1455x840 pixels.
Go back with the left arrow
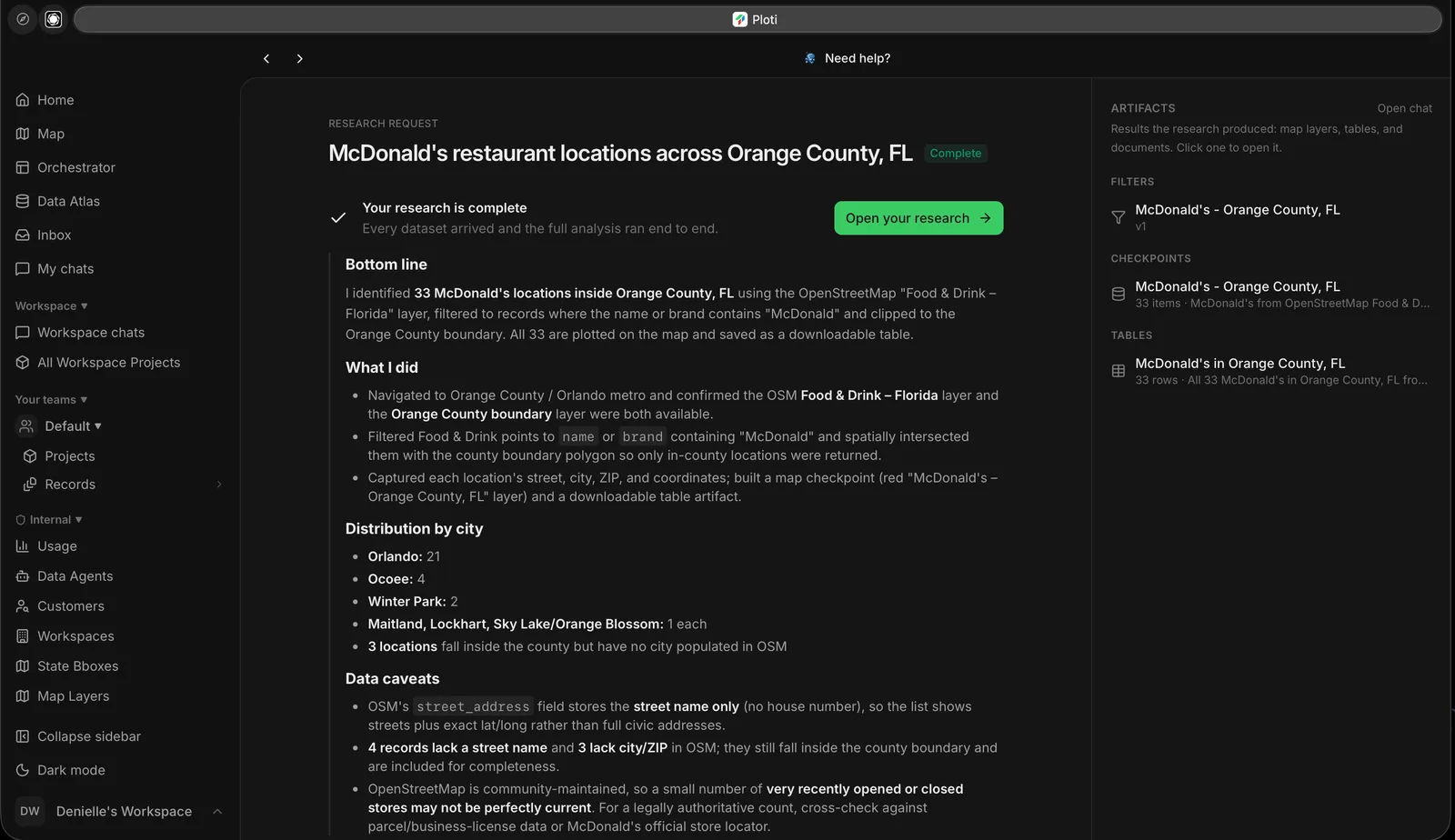tap(266, 58)
